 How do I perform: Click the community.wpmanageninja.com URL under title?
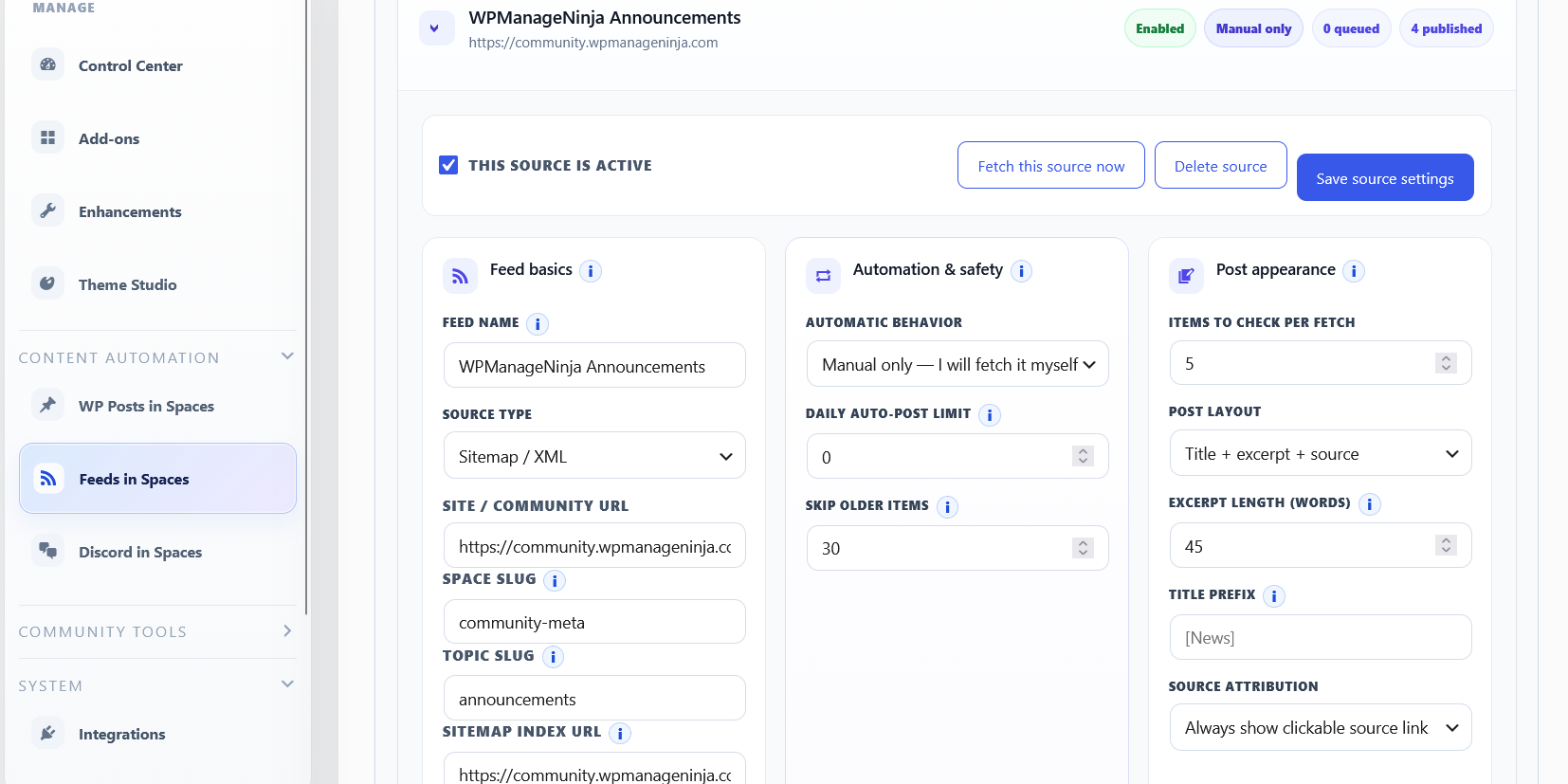[x=593, y=43]
